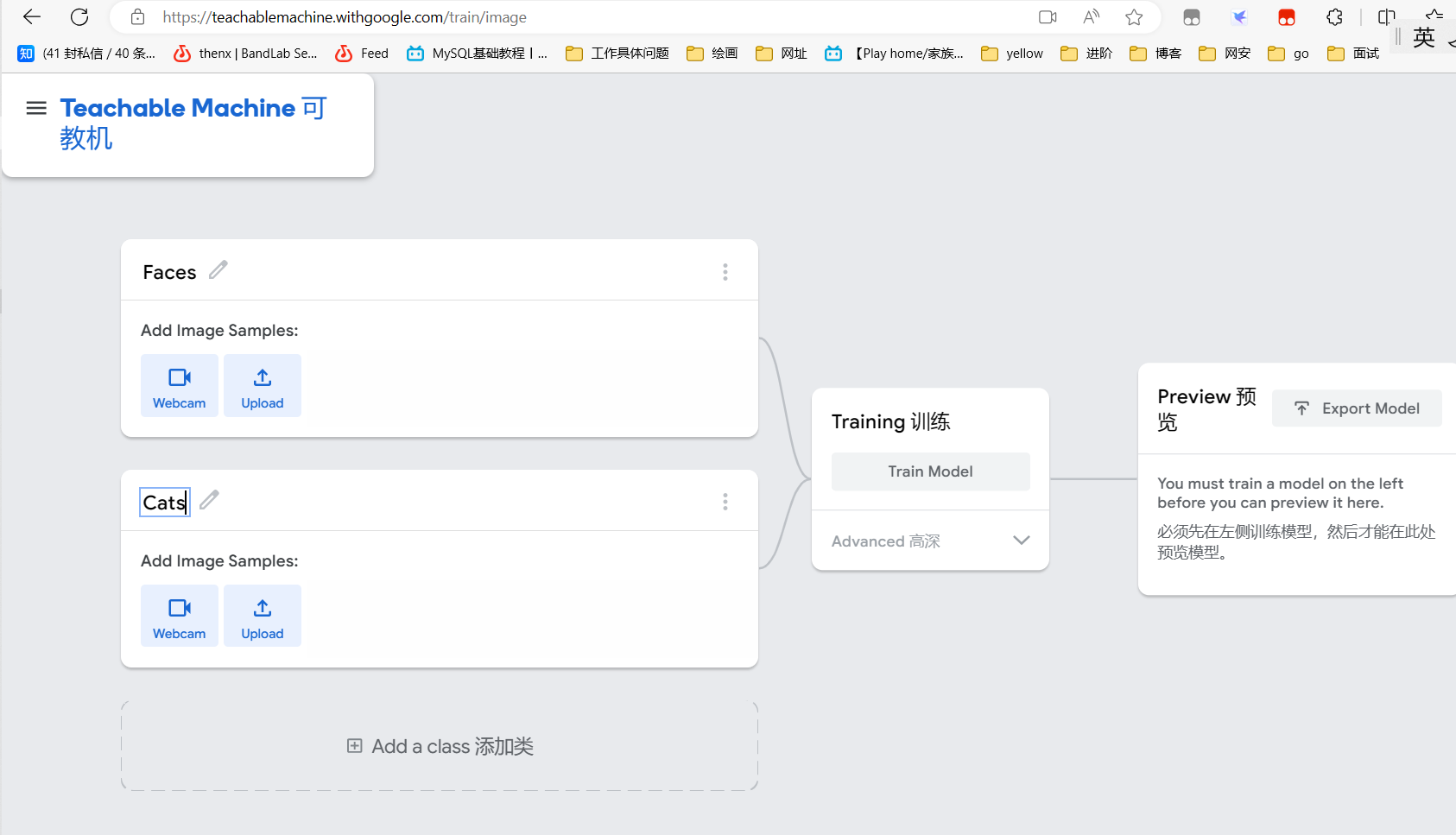
Task: Open Webcam capture for the Faces class
Action: [180, 386]
